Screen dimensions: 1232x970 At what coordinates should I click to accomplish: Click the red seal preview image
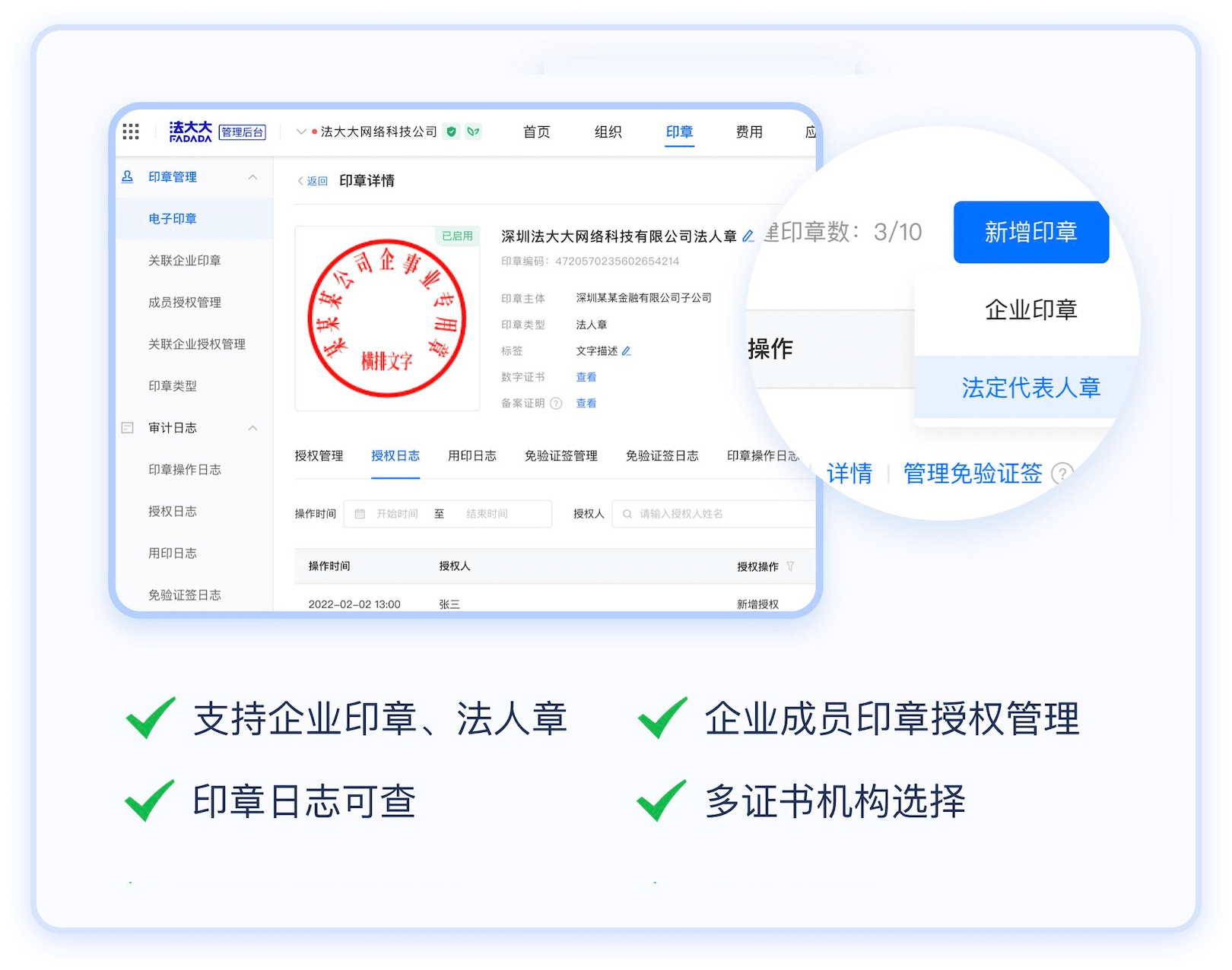pos(387,319)
